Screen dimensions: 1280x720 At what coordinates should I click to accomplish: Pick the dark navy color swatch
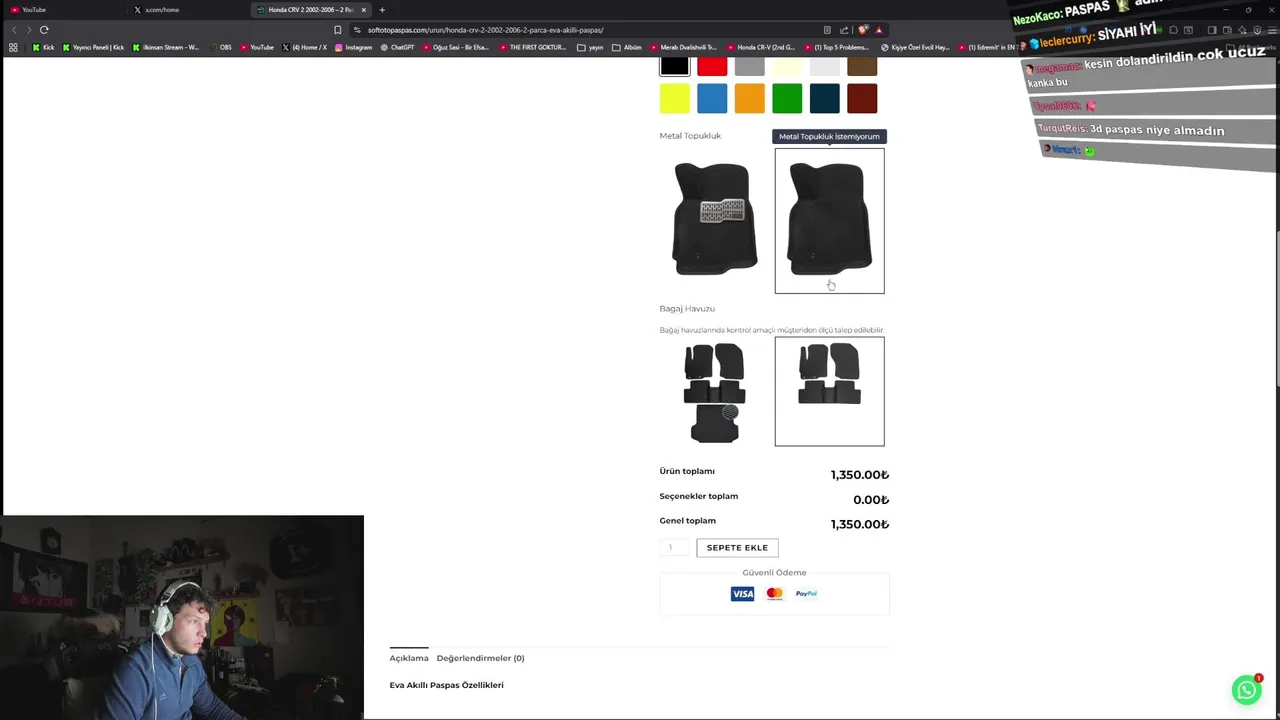pyautogui.click(x=824, y=98)
